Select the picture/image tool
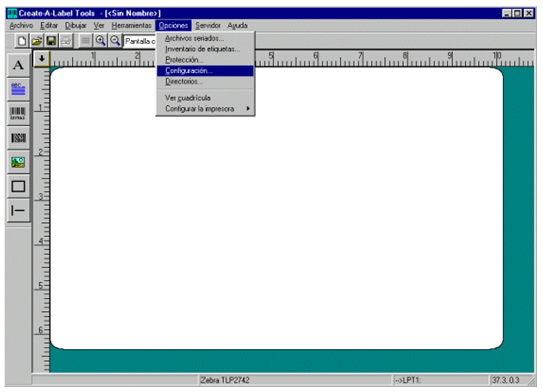543x392 pixels. click(x=18, y=162)
